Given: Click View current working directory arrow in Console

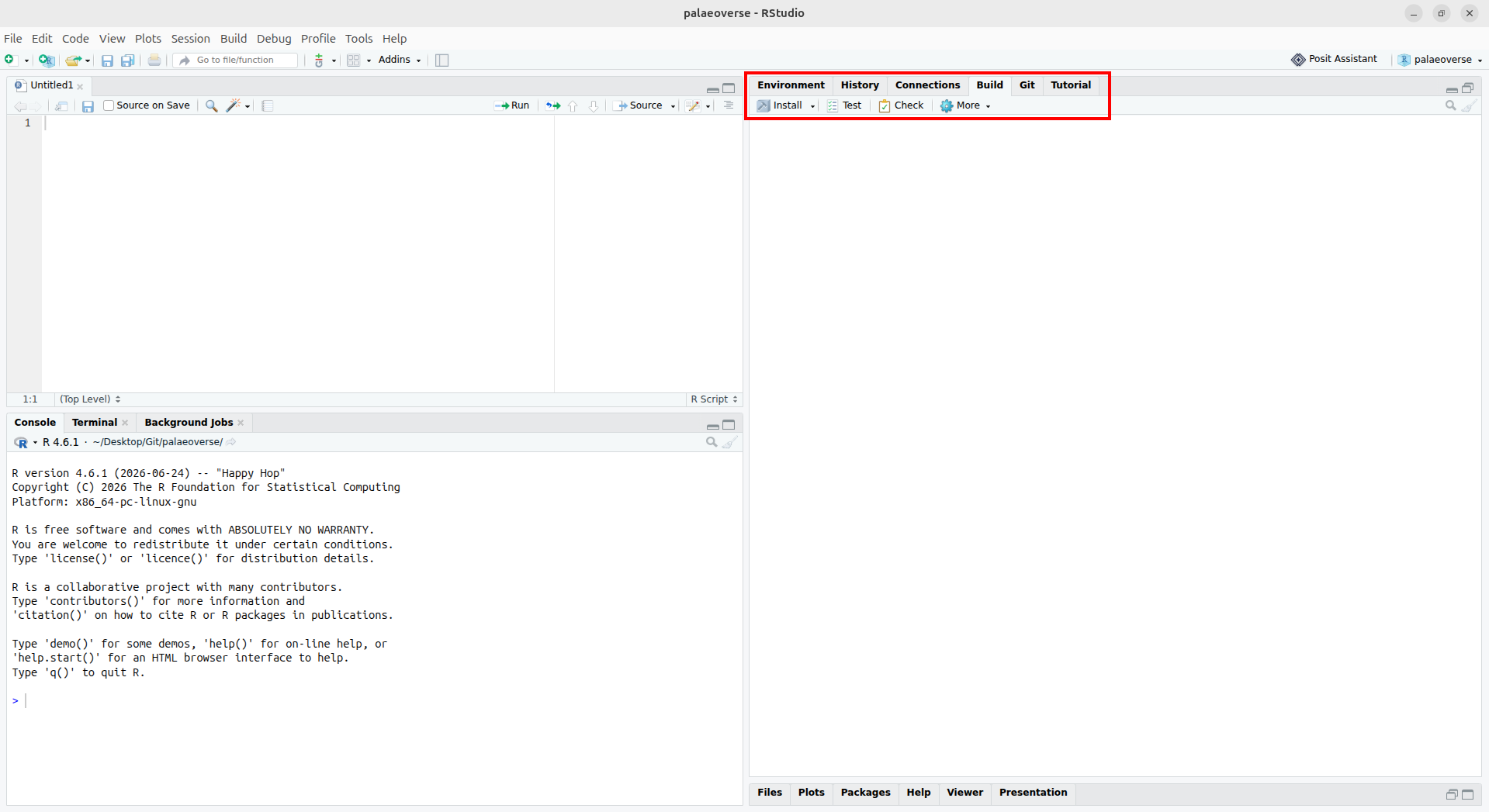Looking at the screenshot, I should (231, 442).
